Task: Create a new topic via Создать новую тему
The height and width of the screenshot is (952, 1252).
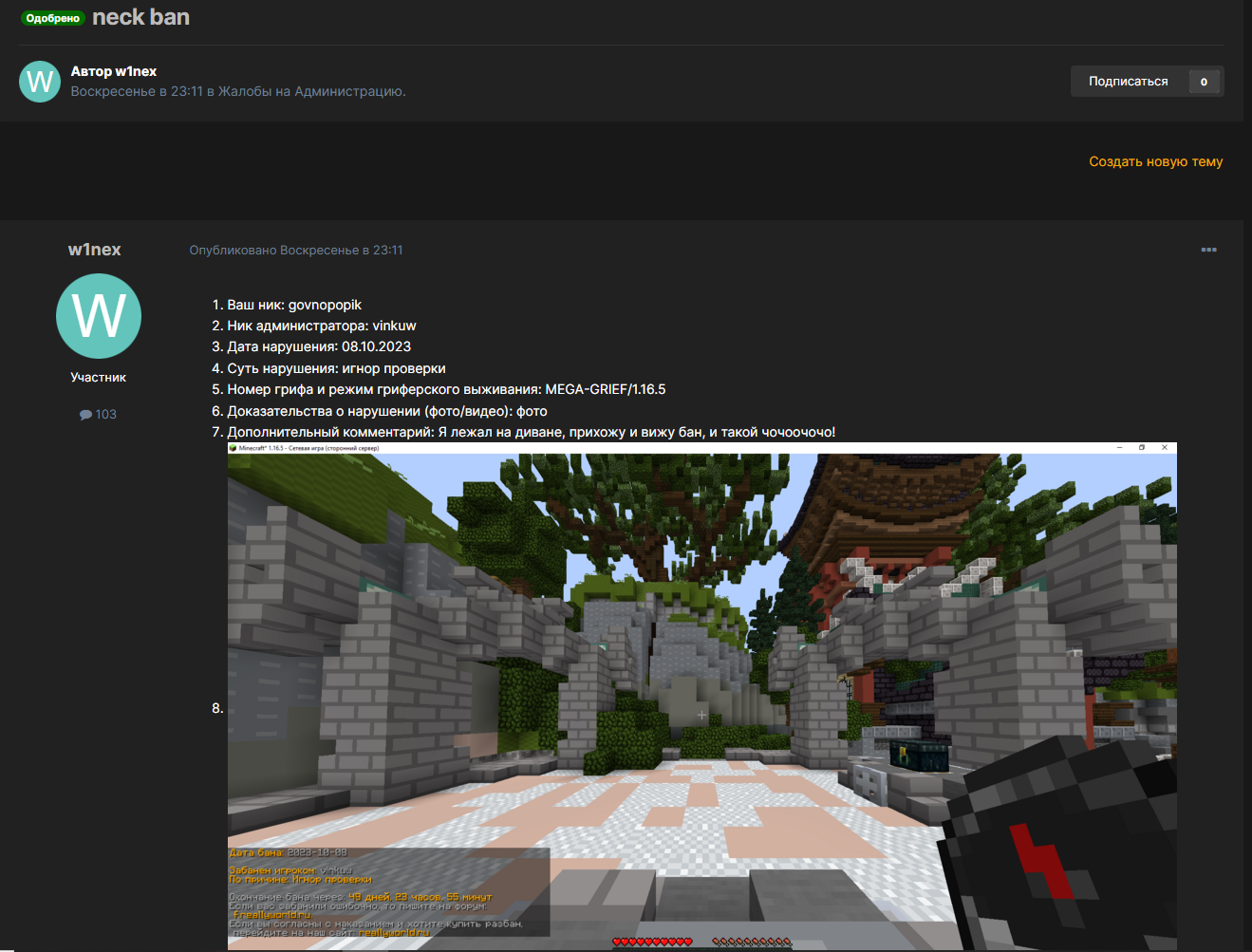Action: (1155, 161)
